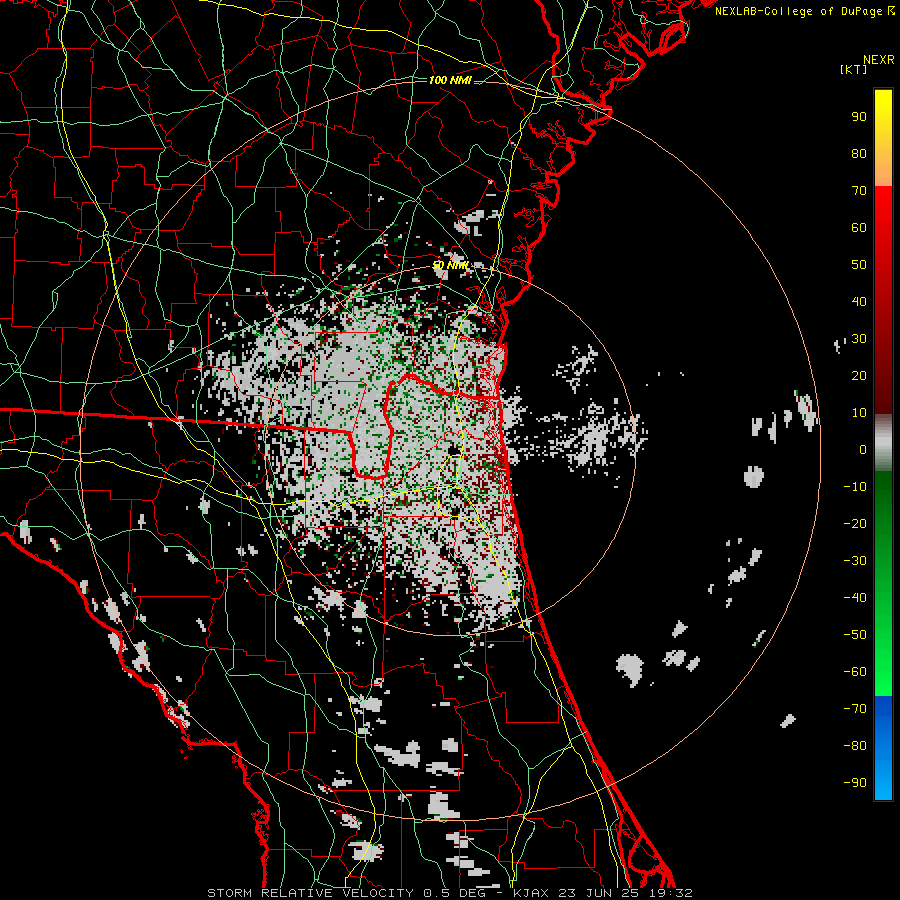Click the 80 value on the velocity scale
This screenshot has width=900, height=900.
[x=859, y=154]
